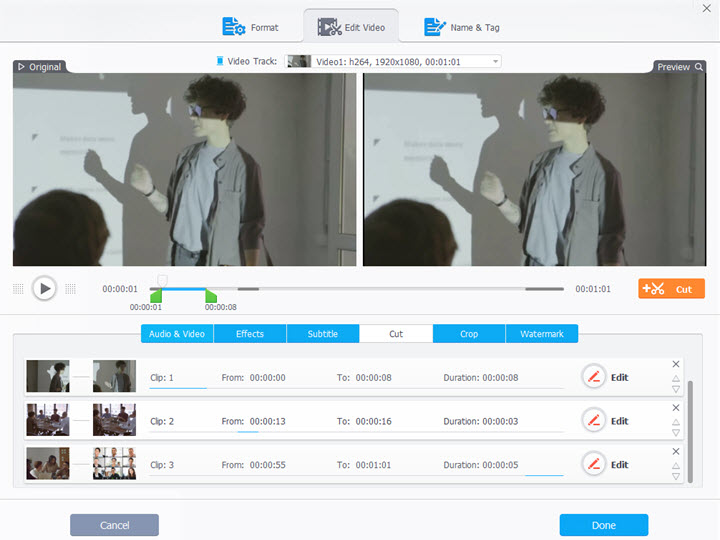Switch to the Crop tab
720x540 pixels.
[469, 334]
